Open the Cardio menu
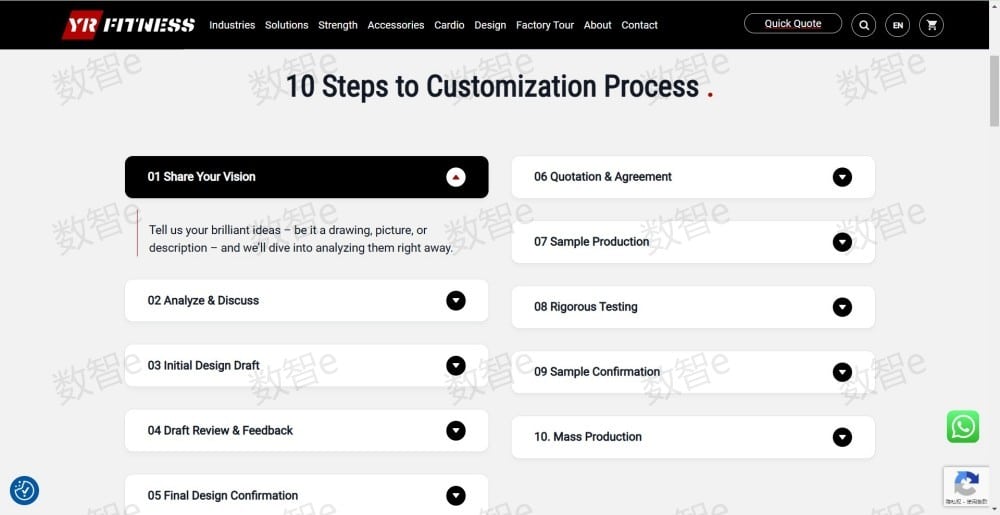1000x515 pixels. [449, 25]
